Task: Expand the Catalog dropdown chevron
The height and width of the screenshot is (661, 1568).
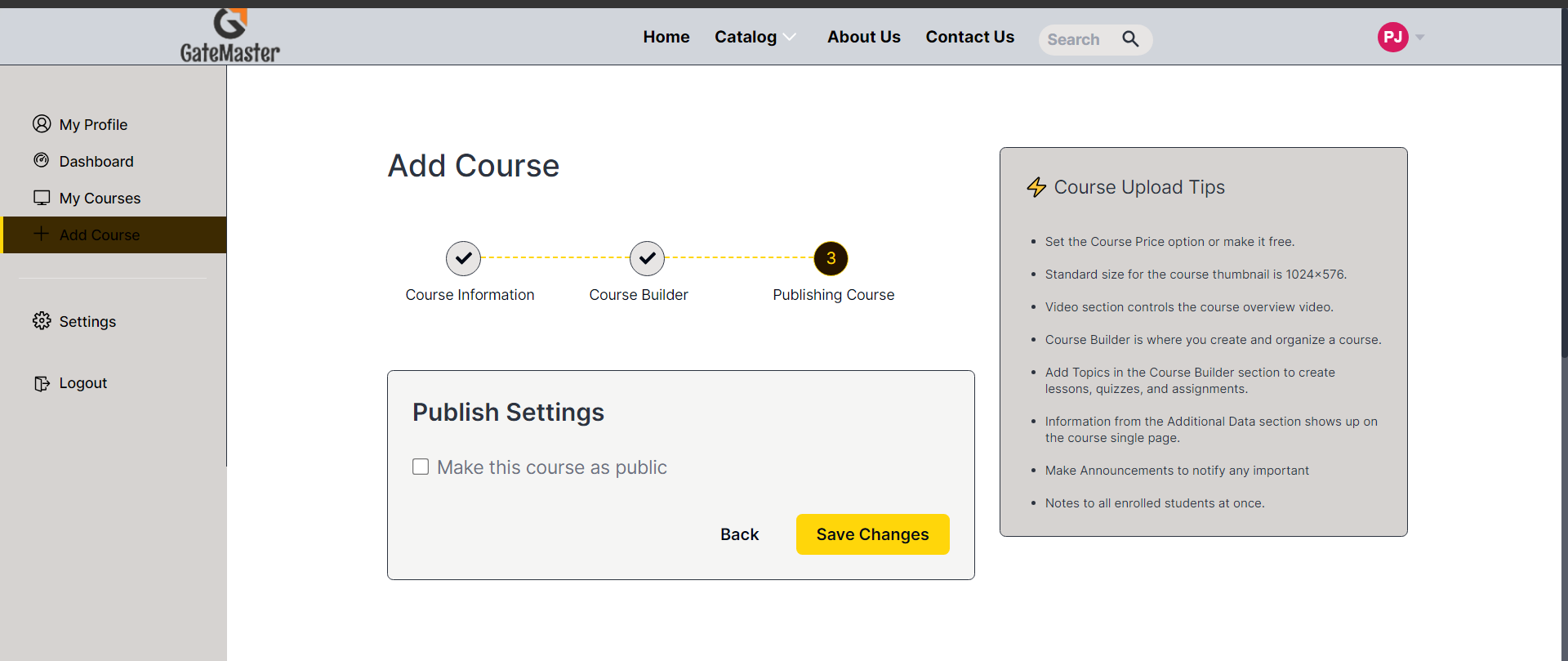Action: [790, 37]
